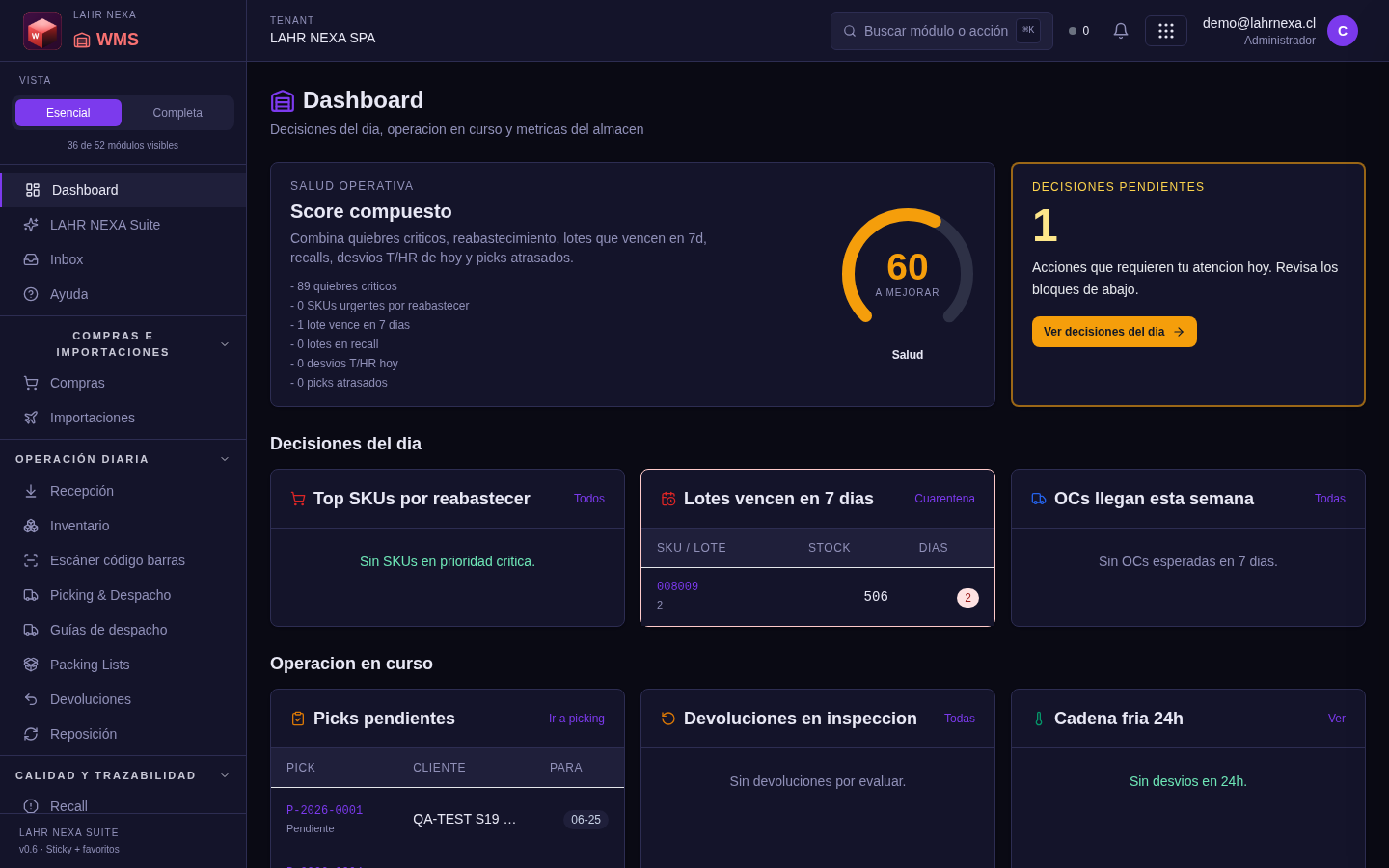Click the 36 de 52 módulos visibles text
Viewport: 1389px width, 868px height.
coord(123,146)
